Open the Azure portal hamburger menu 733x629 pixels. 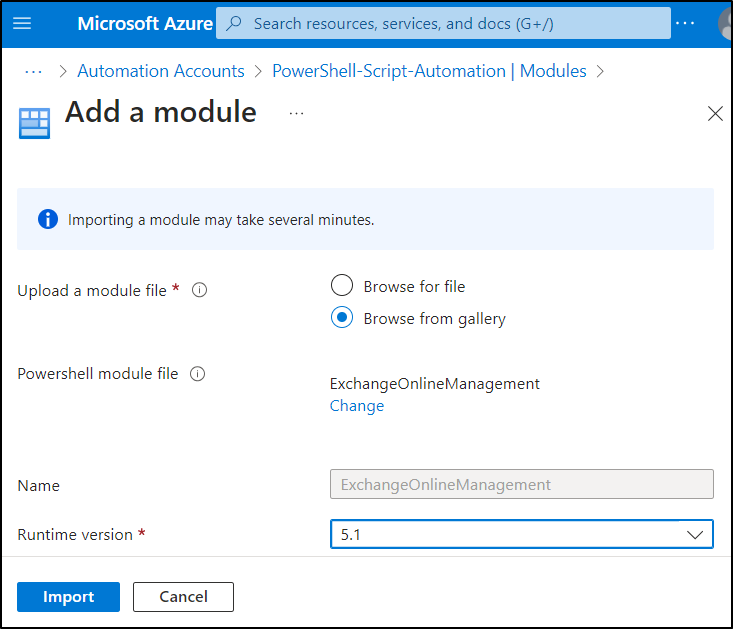[22, 23]
